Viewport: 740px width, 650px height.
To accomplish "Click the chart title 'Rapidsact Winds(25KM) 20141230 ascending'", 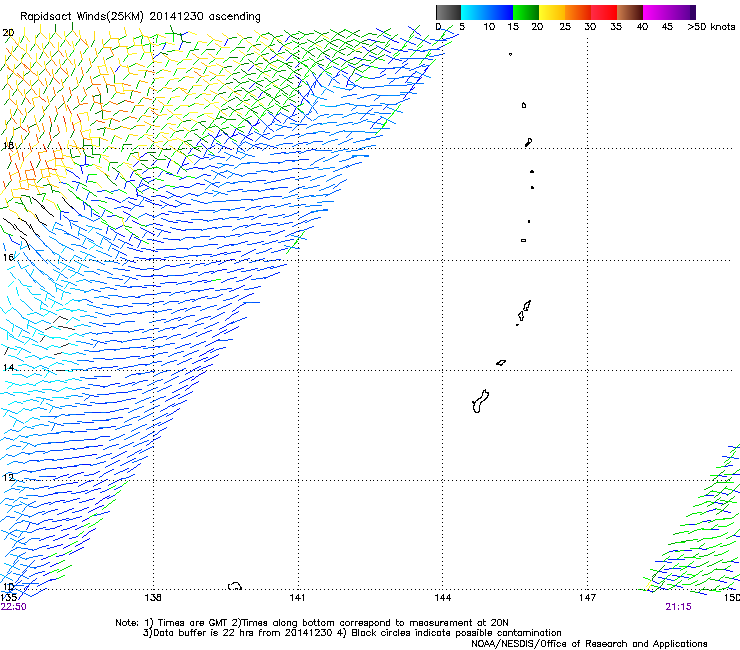I will pyautogui.click(x=140, y=17).
